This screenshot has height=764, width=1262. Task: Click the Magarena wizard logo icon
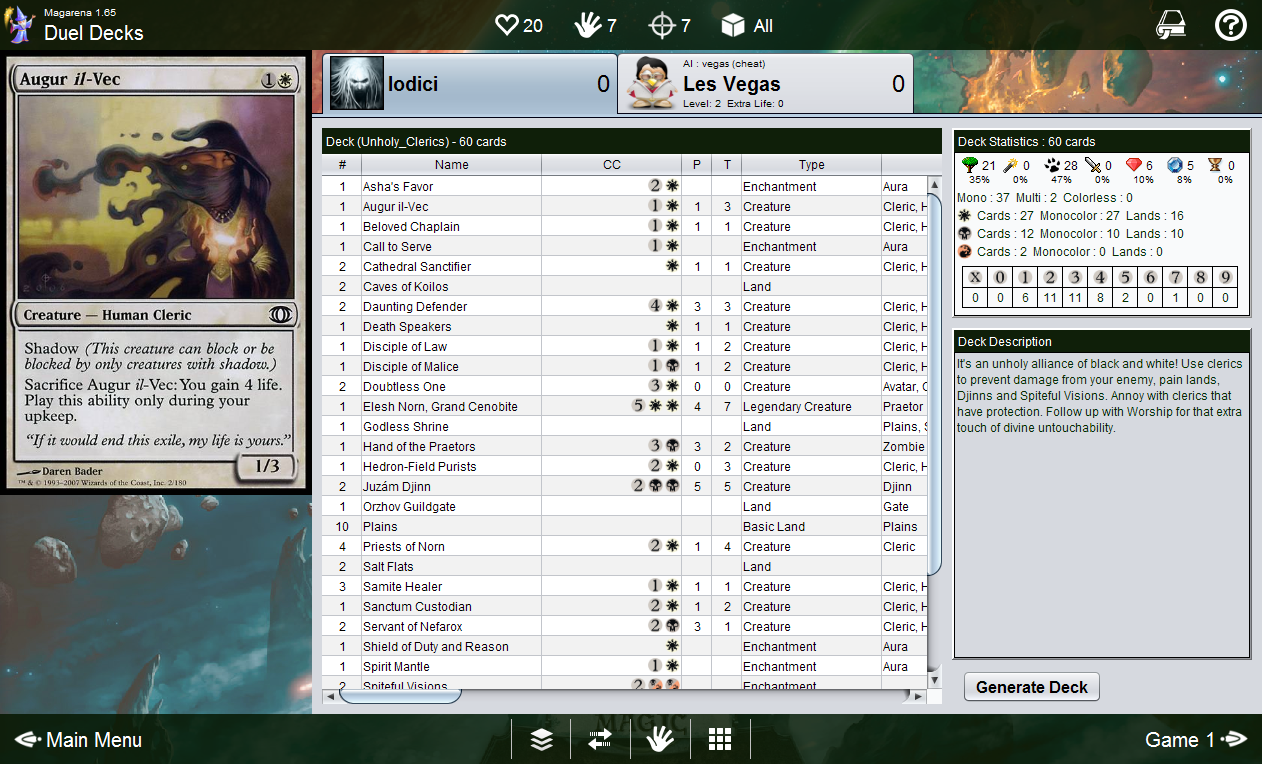(x=20, y=24)
